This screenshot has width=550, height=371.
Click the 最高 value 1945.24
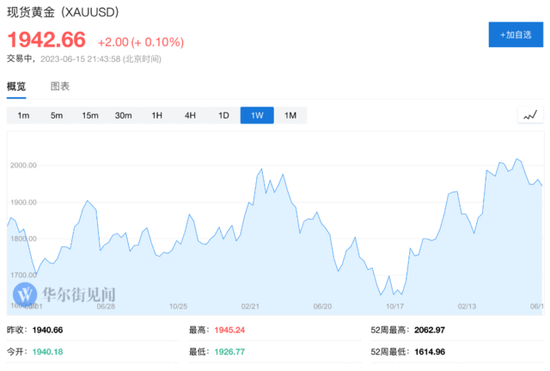(x=230, y=330)
